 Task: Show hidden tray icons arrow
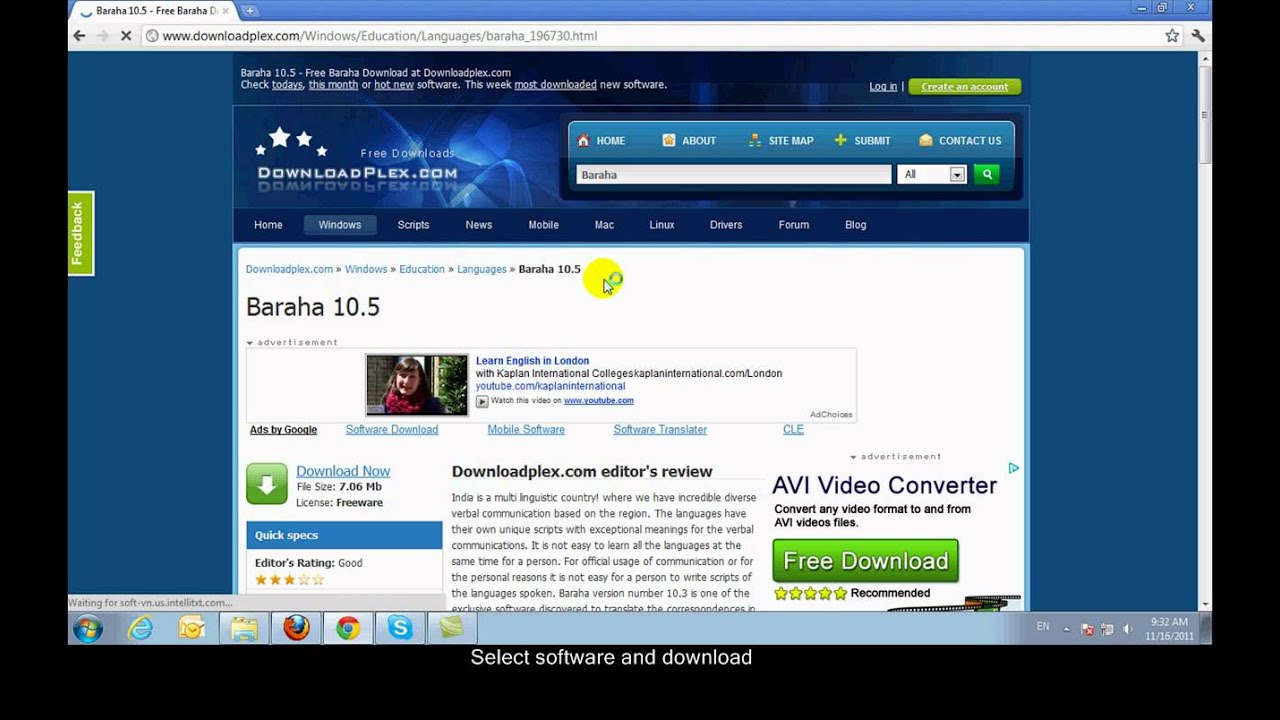tap(1066, 629)
